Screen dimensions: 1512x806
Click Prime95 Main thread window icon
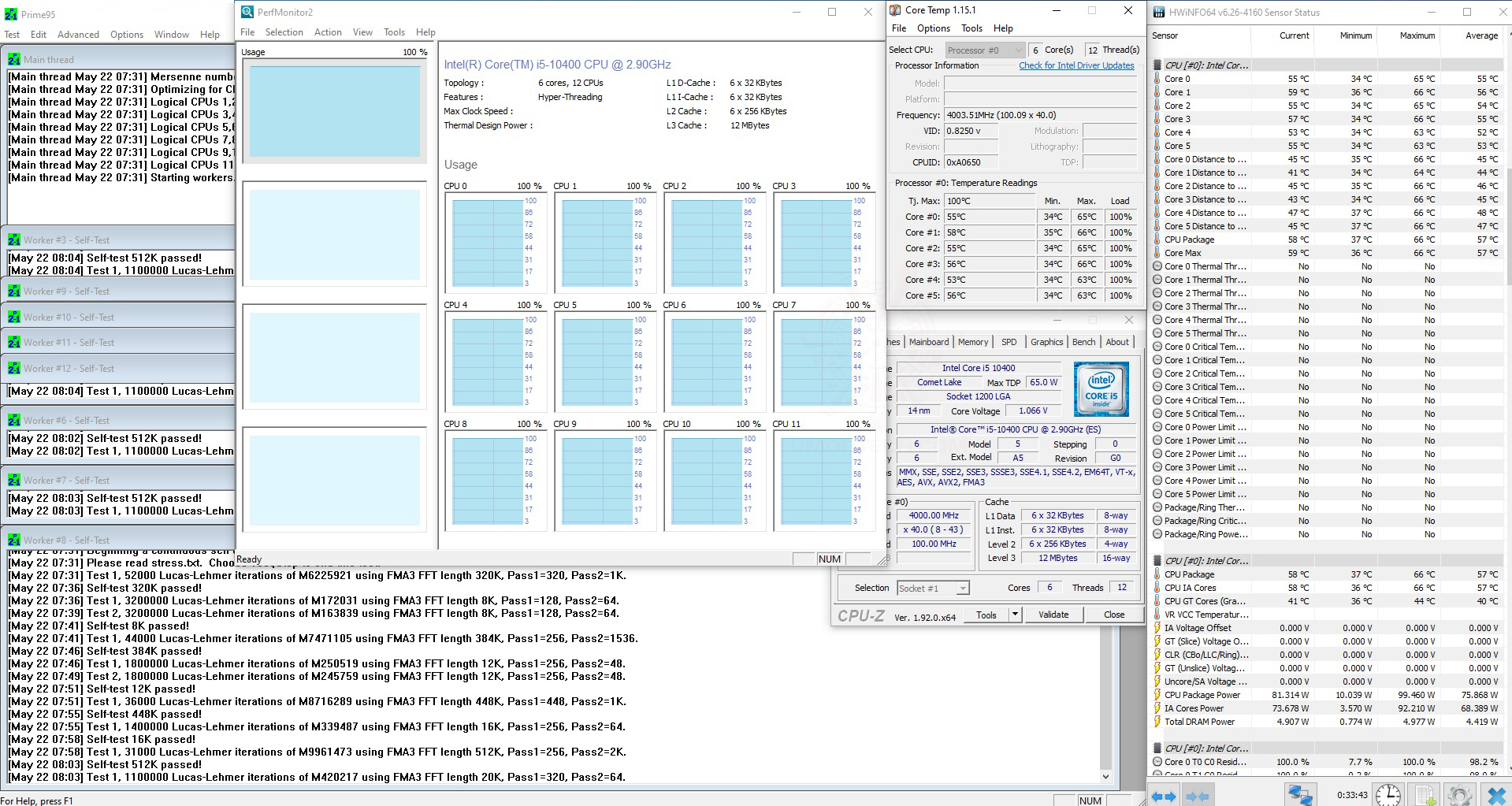[14, 59]
